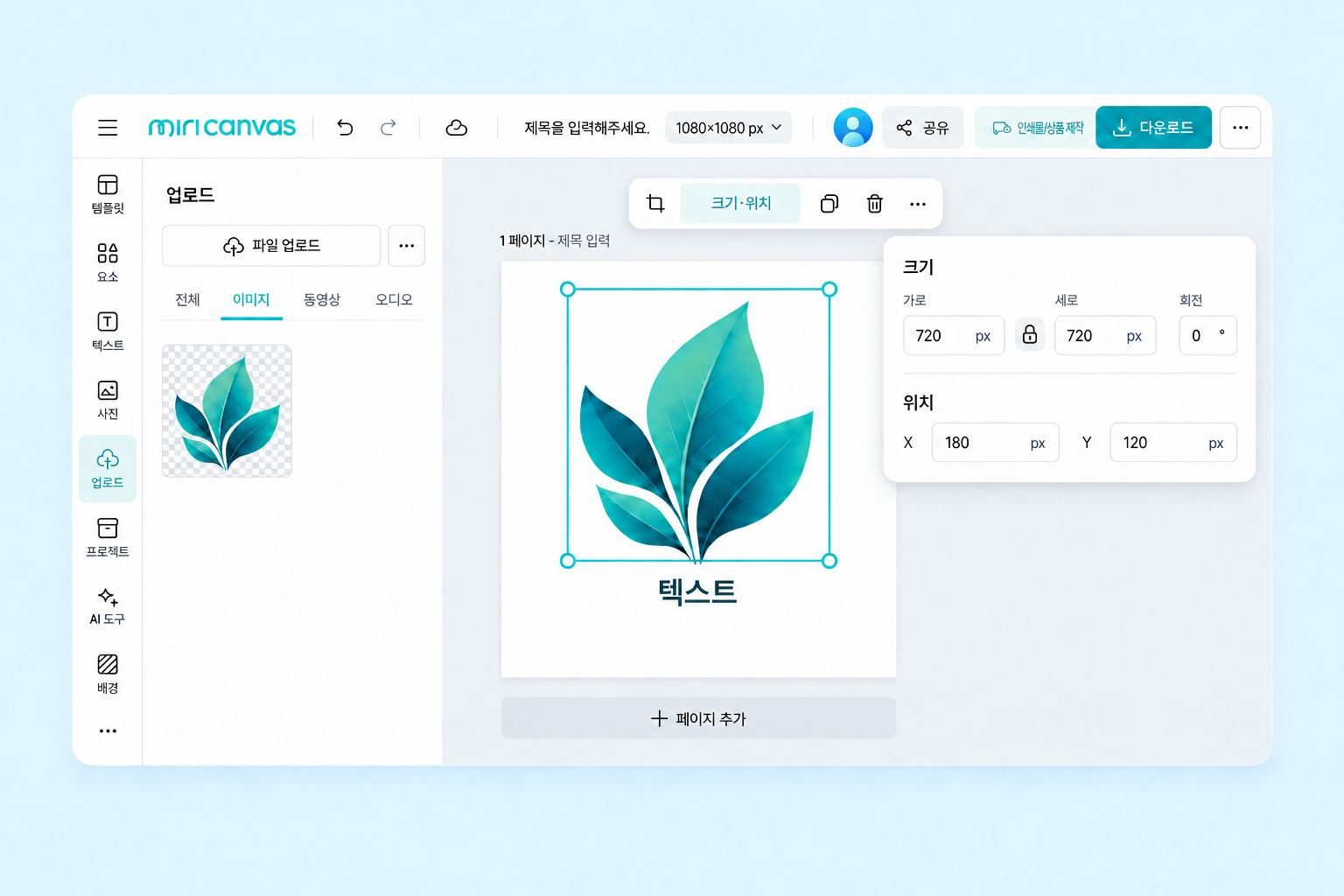
Task: Open upload options next to 파일 업로드
Action: (x=407, y=246)
